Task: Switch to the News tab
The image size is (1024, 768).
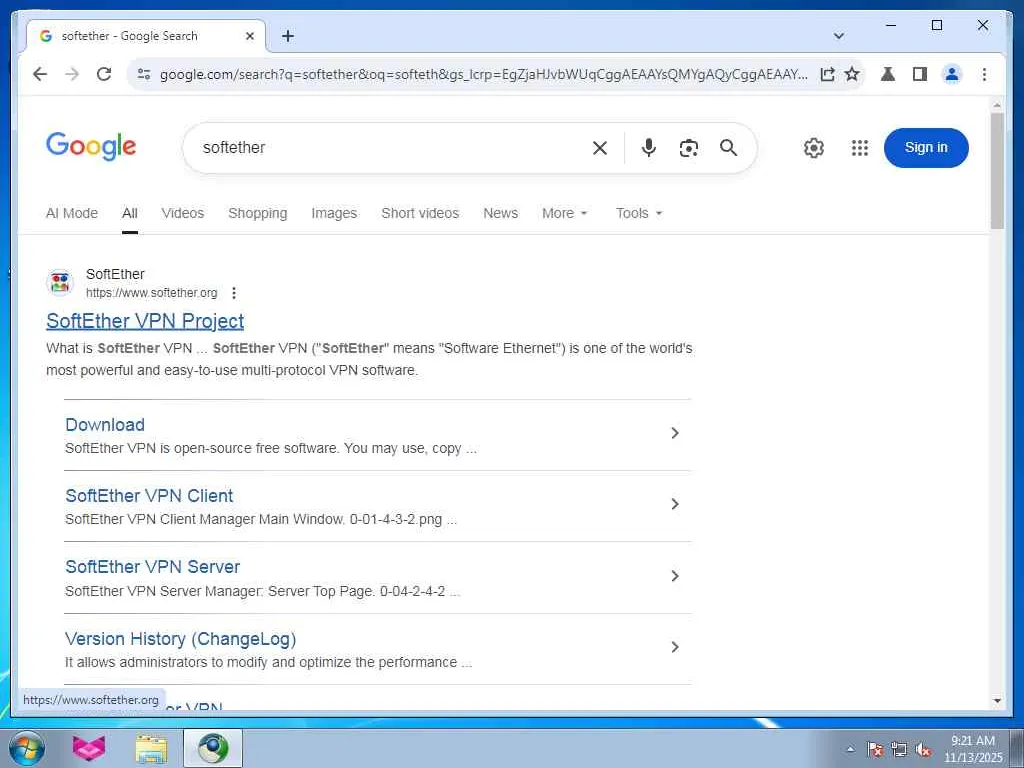Action: pos(500,213)
